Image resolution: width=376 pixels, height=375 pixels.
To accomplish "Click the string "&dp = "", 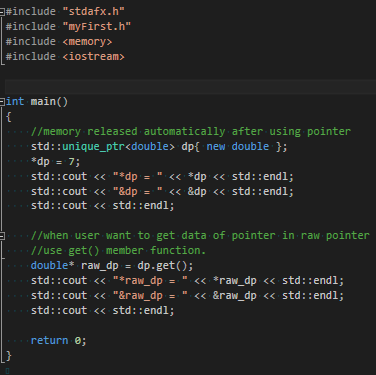I will (x=138, y=191).
